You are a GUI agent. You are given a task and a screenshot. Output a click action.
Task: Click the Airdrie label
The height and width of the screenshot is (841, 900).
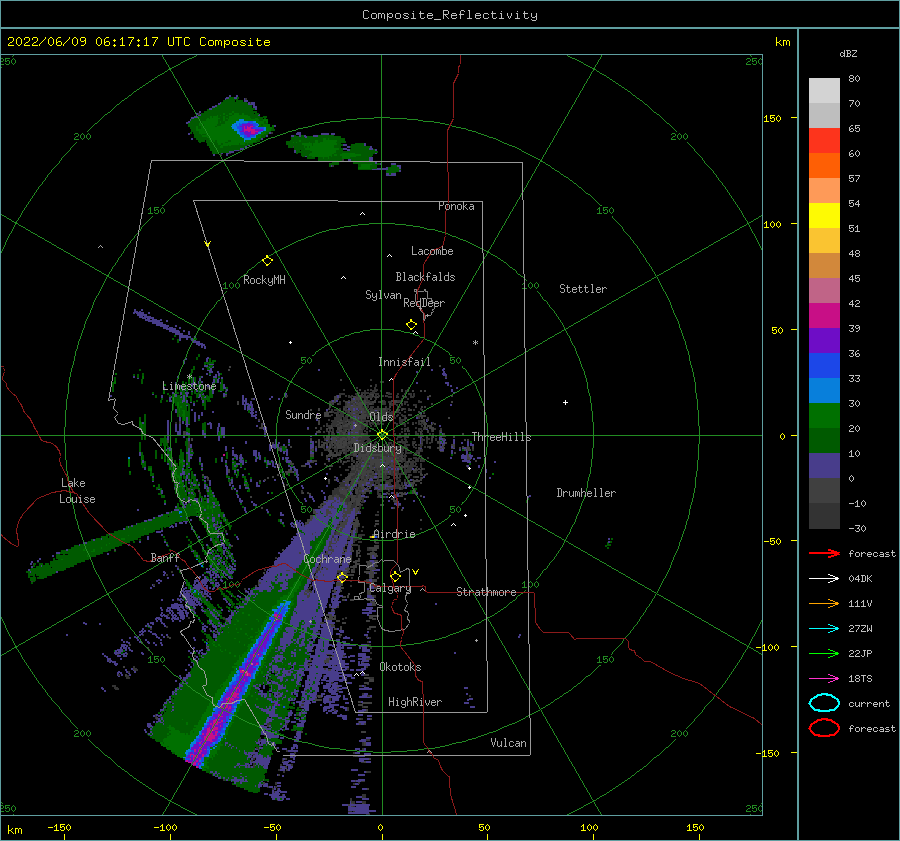point(394,534)
